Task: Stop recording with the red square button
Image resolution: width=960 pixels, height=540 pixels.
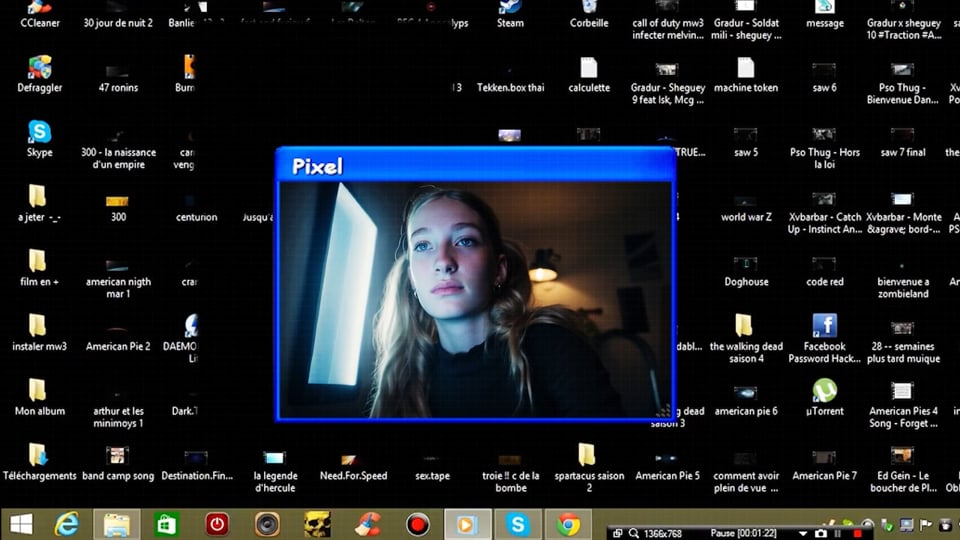Action: point(857,533)
